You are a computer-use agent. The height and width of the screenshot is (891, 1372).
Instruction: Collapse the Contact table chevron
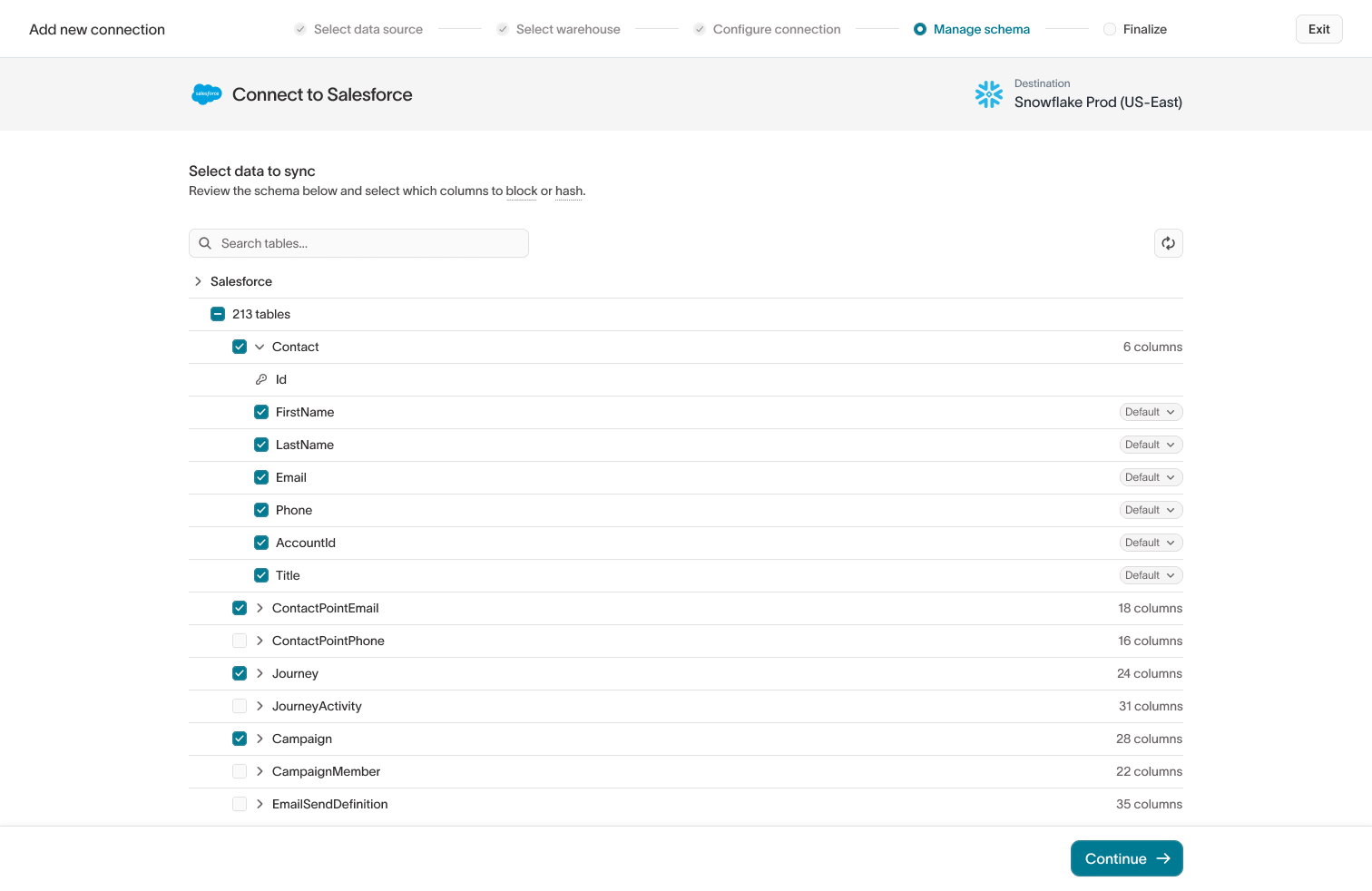[260, 347]
